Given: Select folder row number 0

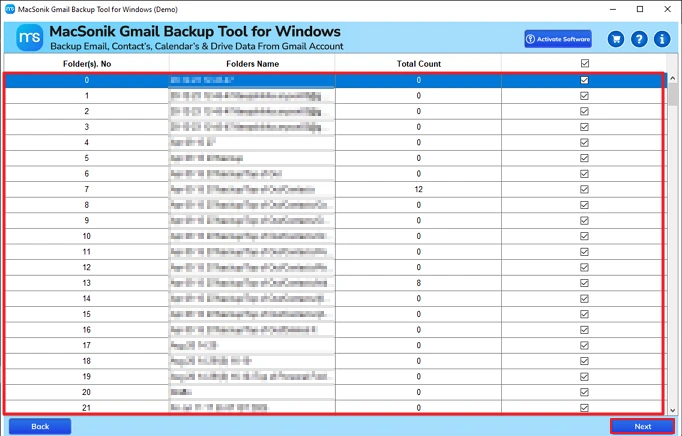Looking at the screenshot, I should [x=86, y=80].
